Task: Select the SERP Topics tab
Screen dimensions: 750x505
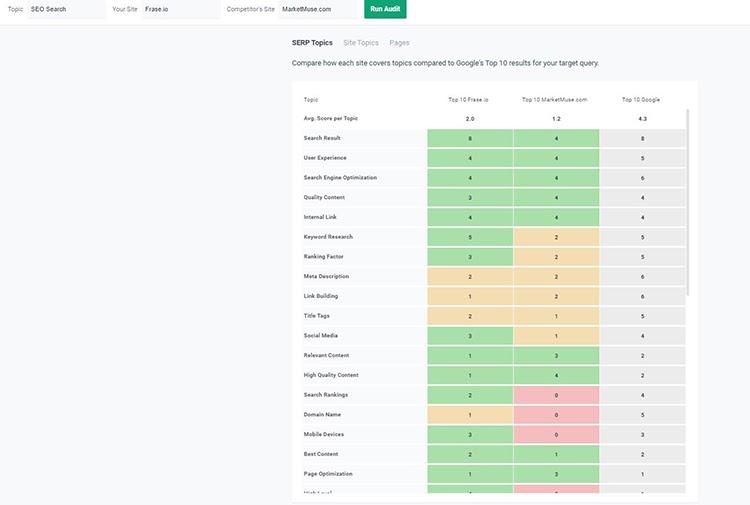Action: coord(312,43)
